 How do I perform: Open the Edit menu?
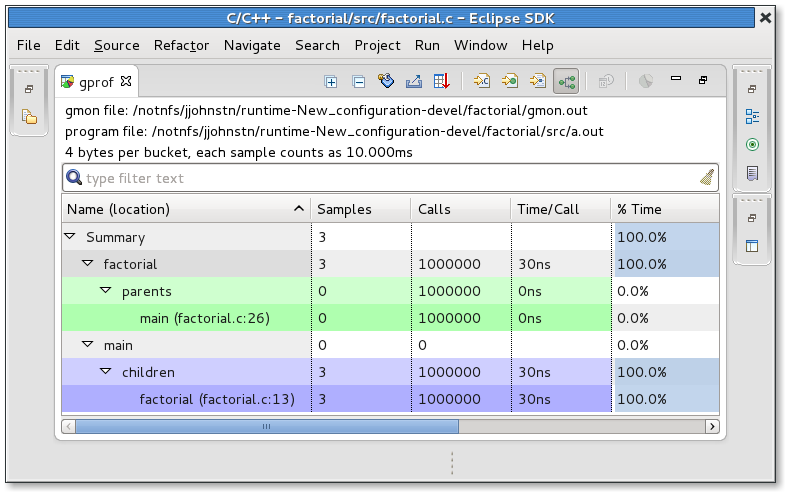tap(67, 46)
